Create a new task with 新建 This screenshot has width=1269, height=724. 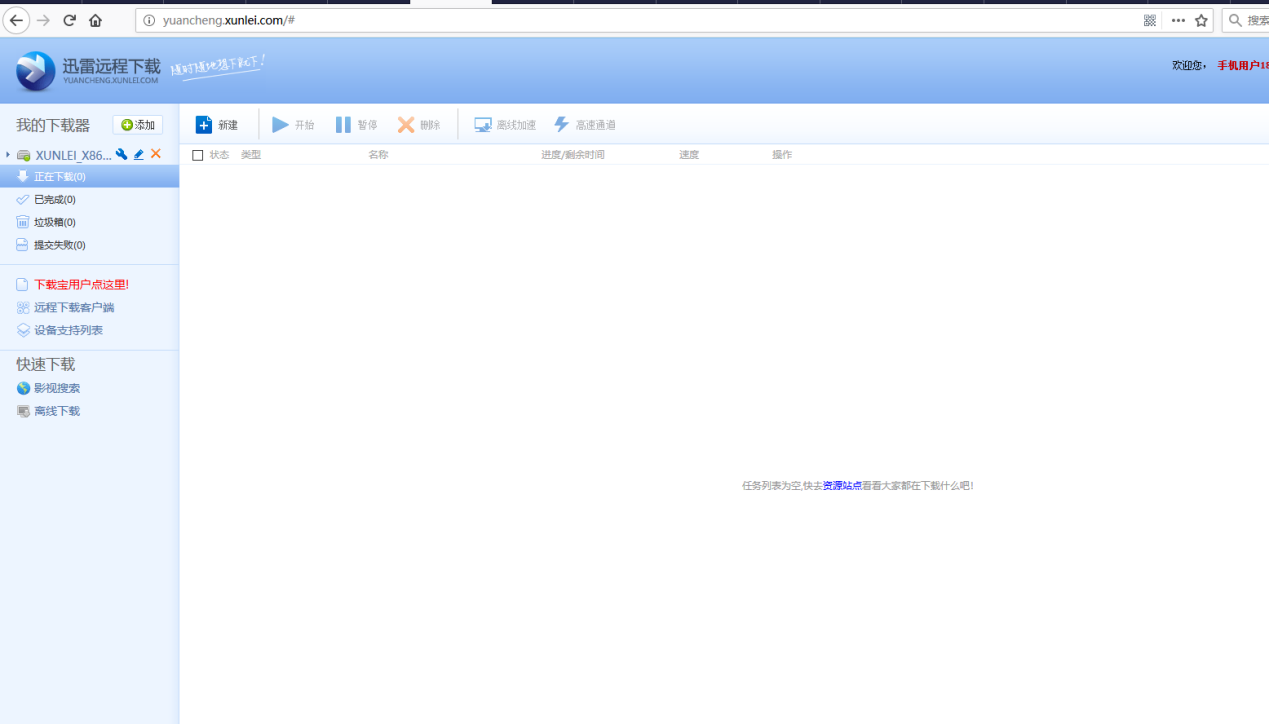pyautogui.click(x=217, y=125)
